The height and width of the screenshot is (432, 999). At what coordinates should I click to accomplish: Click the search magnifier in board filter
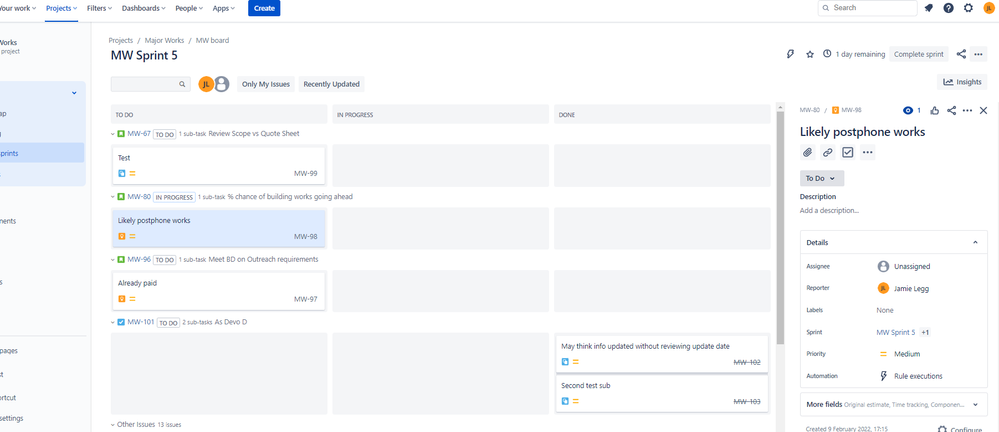point(182,84)
